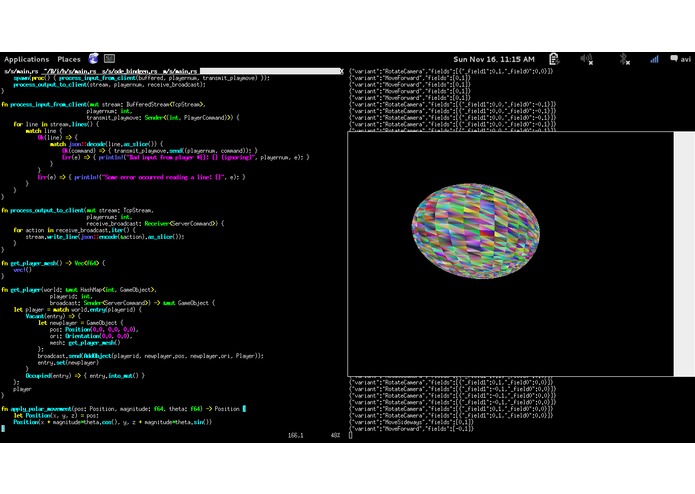
Task: Open the Places menu
Action: pyautogui.click(x=69, y=59)
